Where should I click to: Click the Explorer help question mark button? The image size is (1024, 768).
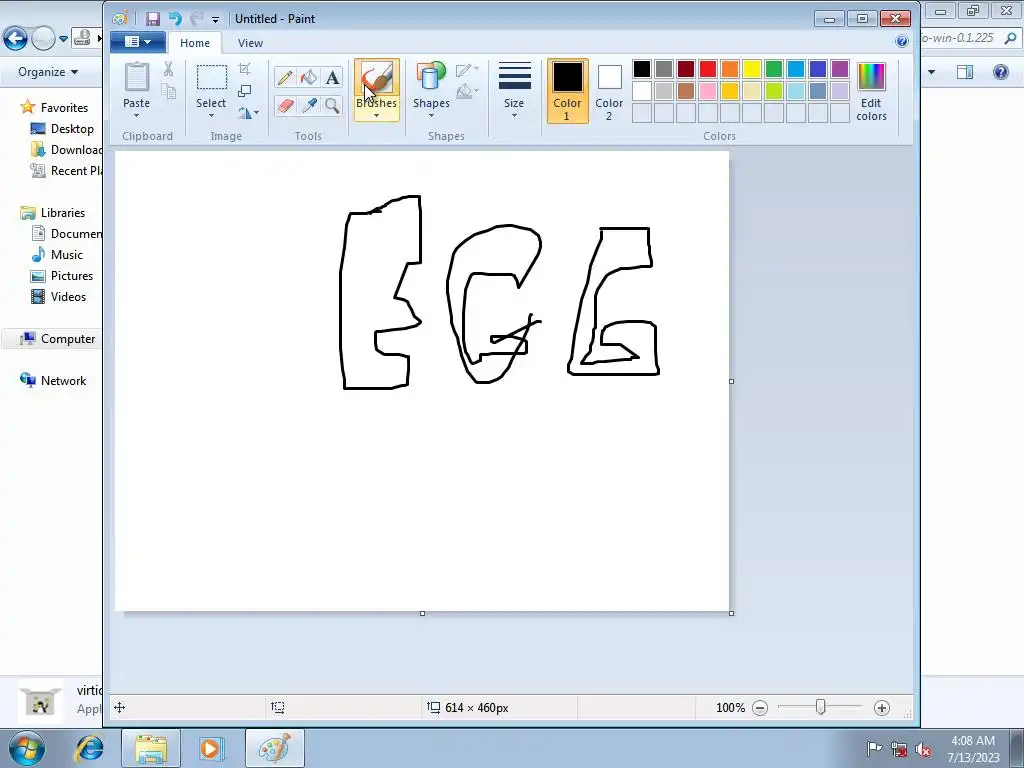point(1000,72)
